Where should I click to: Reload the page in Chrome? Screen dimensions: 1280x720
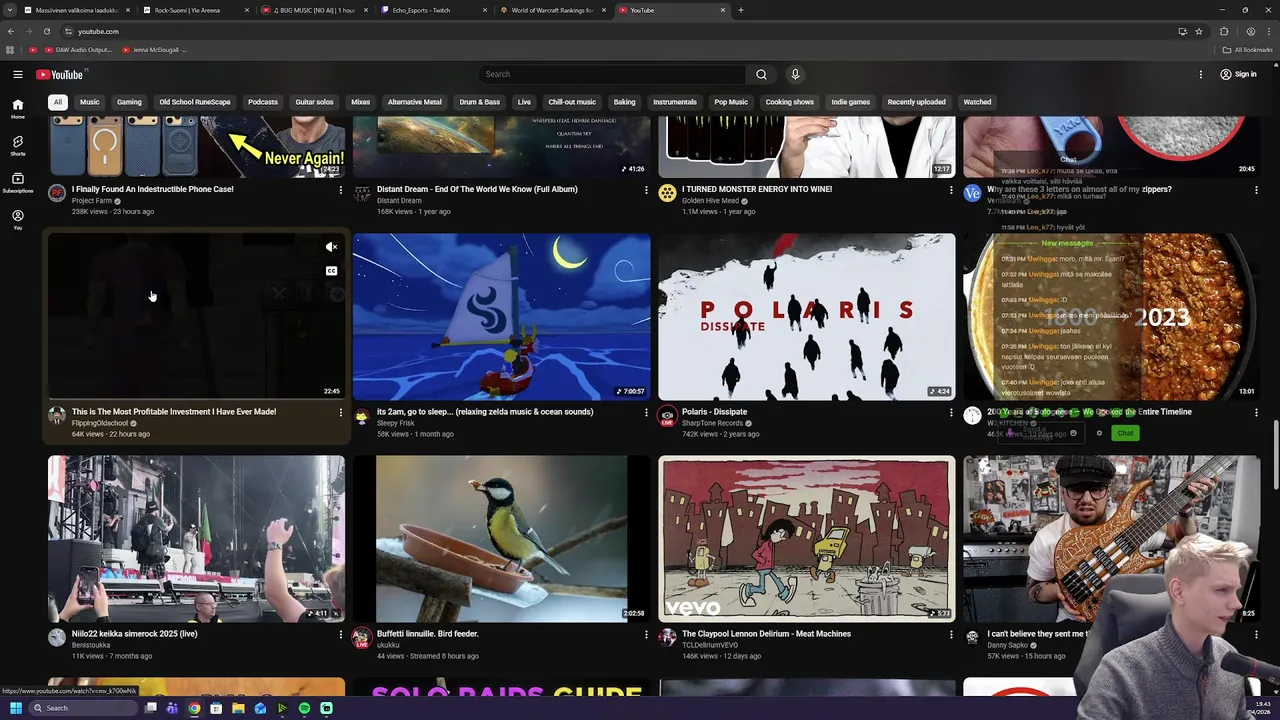[46, 31]
